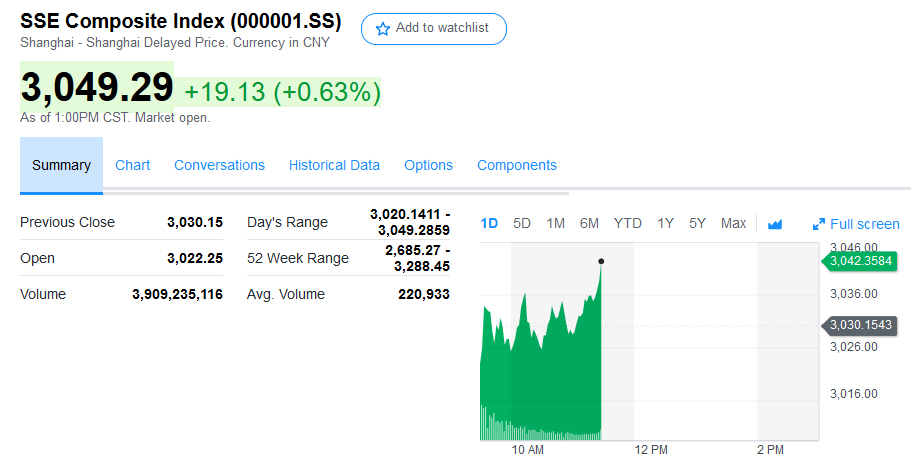
Task: Open the Chart tab
Action: click(x=132, y=165)
